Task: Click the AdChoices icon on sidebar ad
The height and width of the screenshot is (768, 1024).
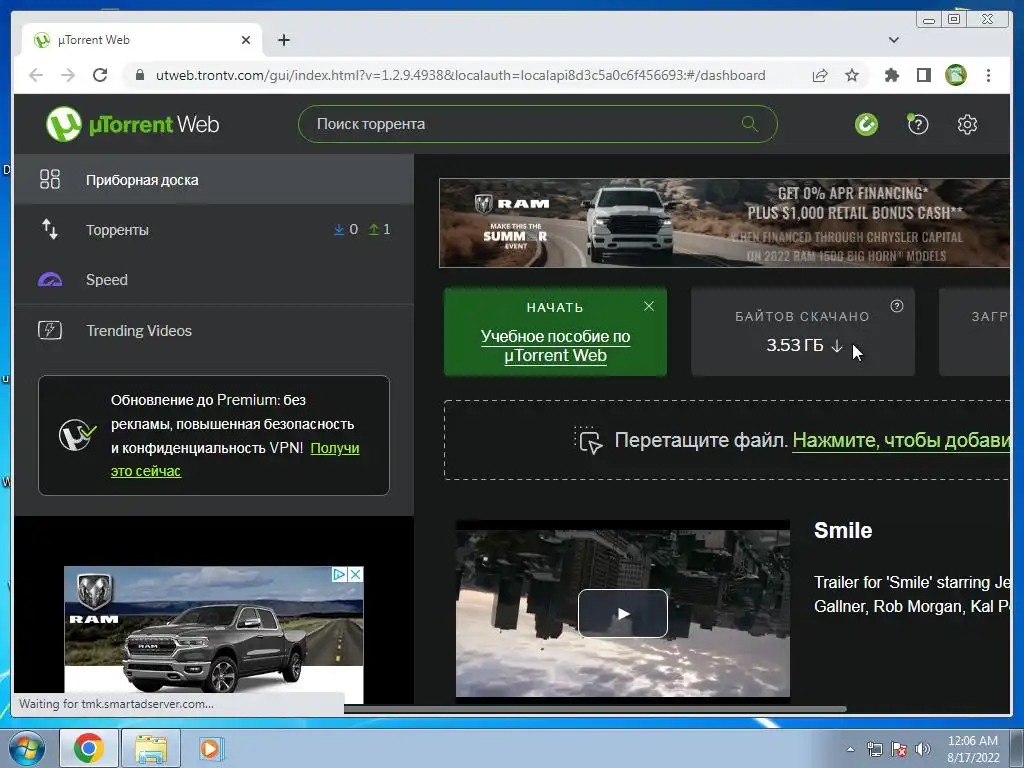Action: [x=340, y=574]
